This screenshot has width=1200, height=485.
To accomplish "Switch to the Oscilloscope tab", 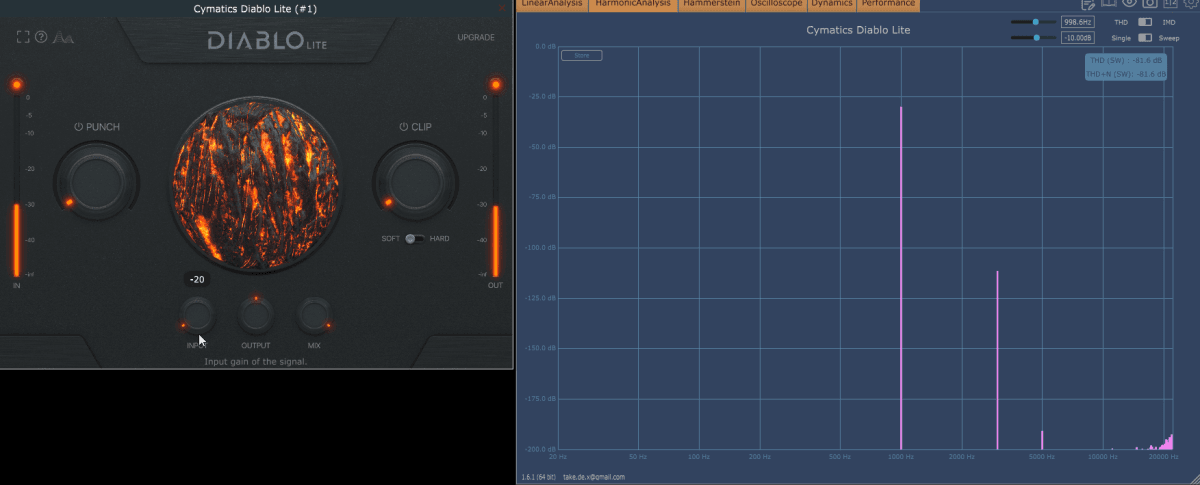I will pos(777,5).
